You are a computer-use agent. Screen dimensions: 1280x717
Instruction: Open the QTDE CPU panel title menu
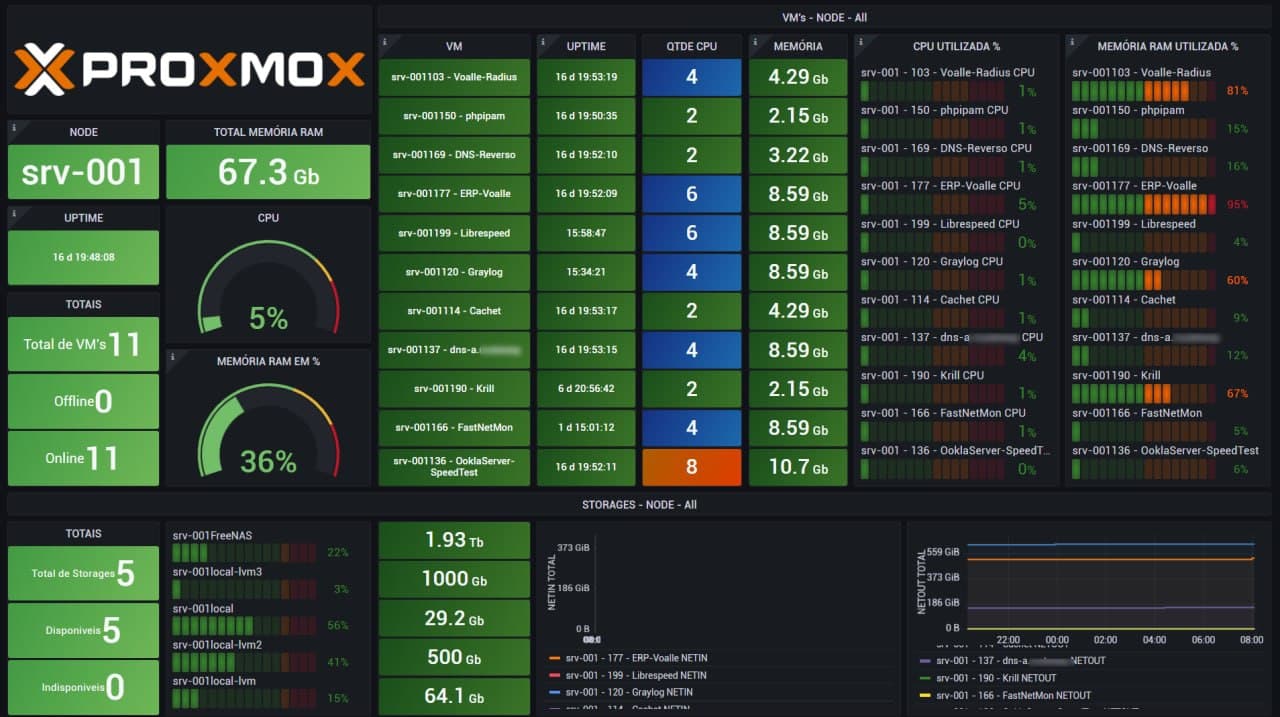coord(691,47)
